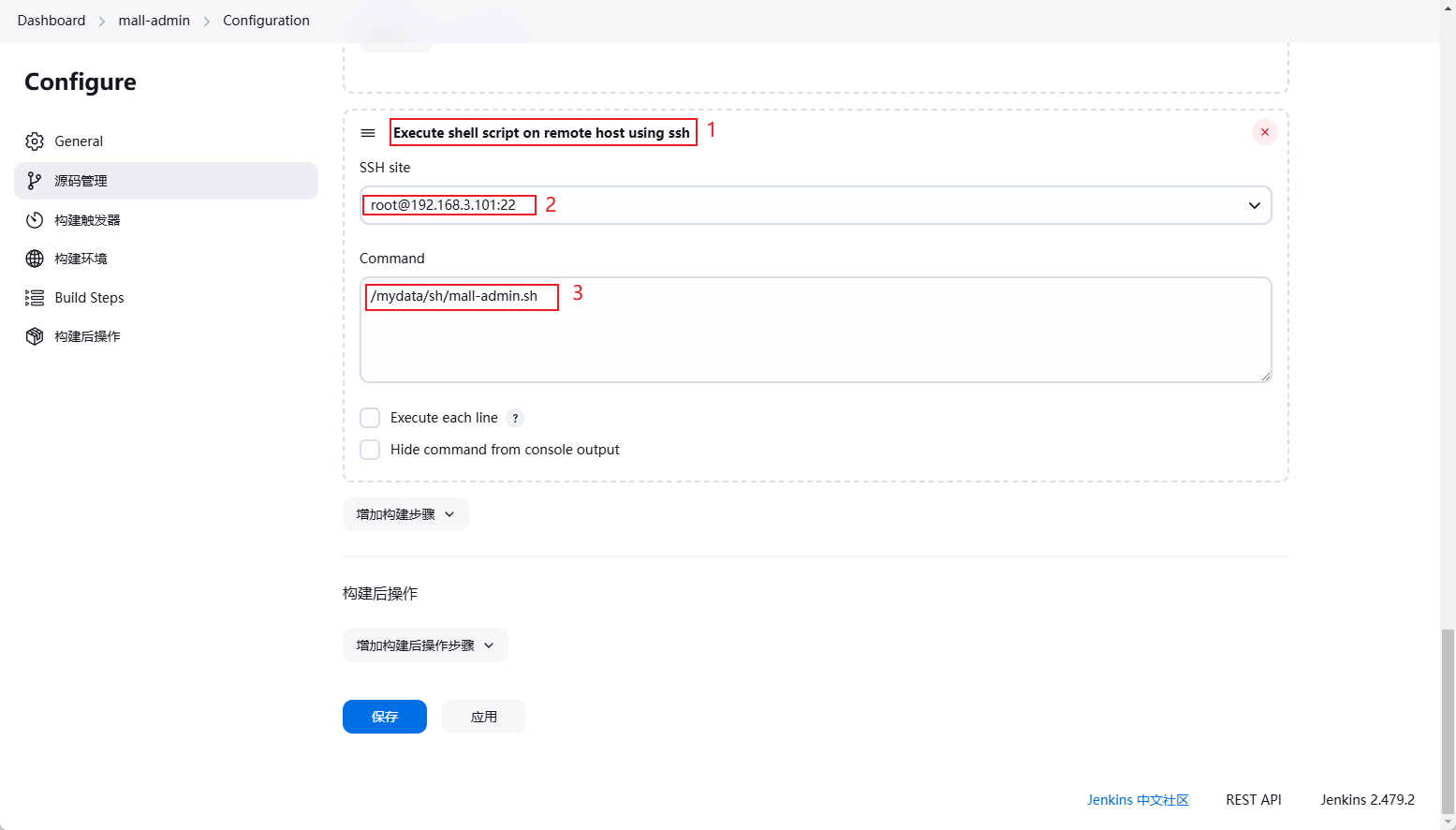Click the 应用 apply button

click(x=484, y=717)
